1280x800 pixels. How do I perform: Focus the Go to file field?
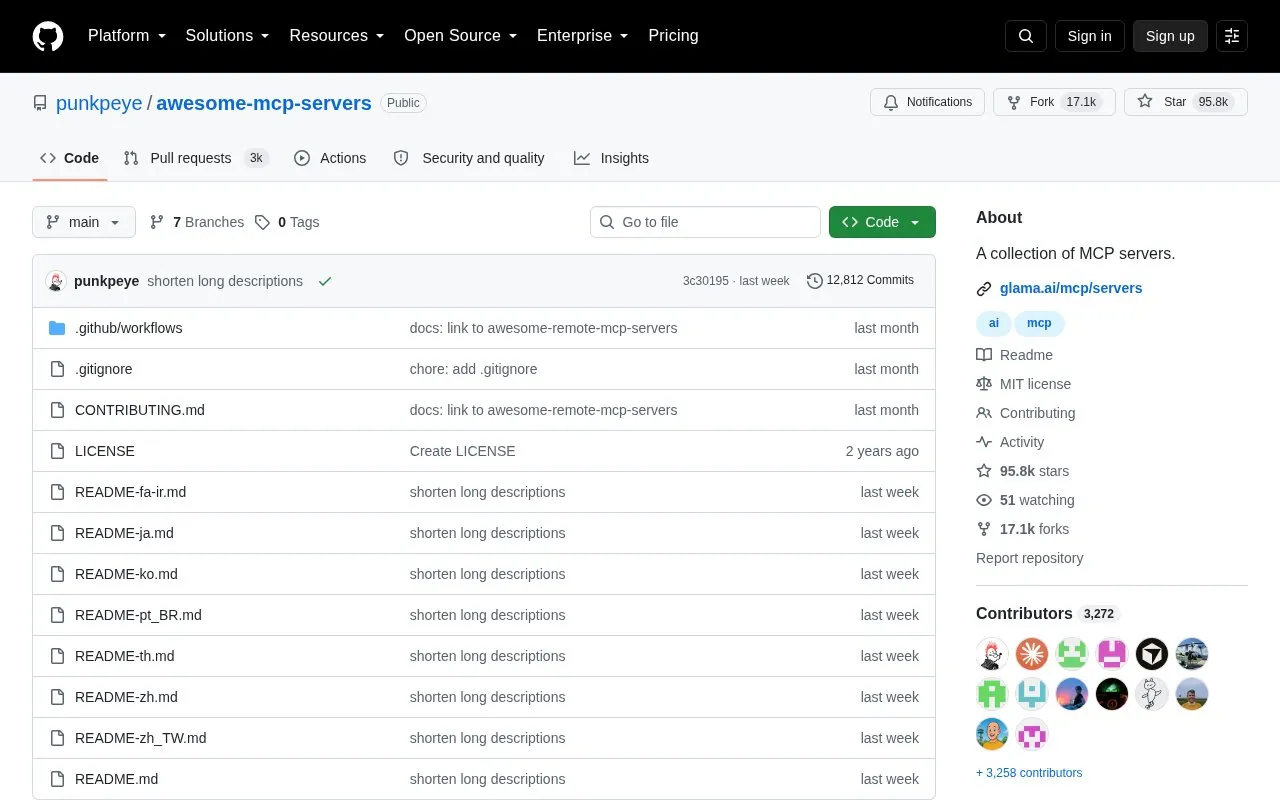705,222
